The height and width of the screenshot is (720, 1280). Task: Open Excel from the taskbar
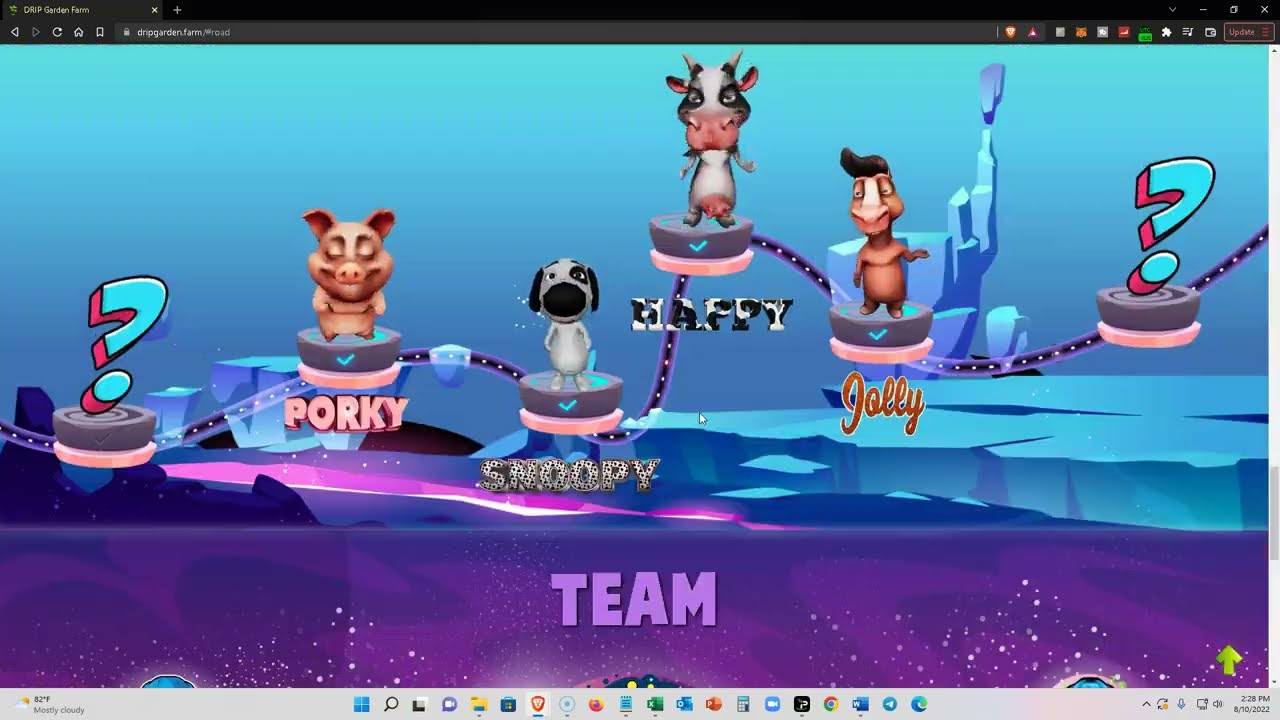click(655, 704)
